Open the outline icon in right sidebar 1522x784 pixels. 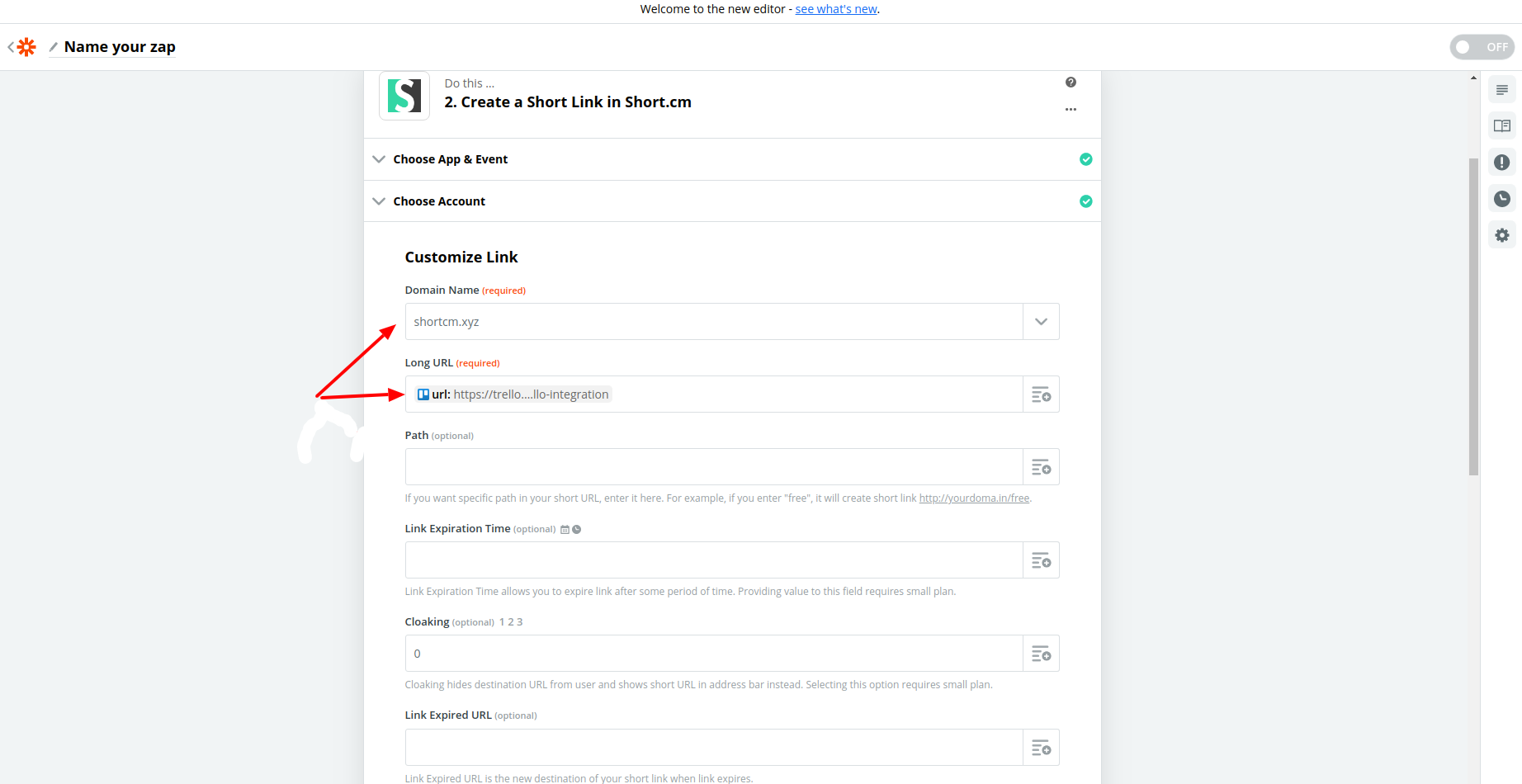click(1501, 90)
